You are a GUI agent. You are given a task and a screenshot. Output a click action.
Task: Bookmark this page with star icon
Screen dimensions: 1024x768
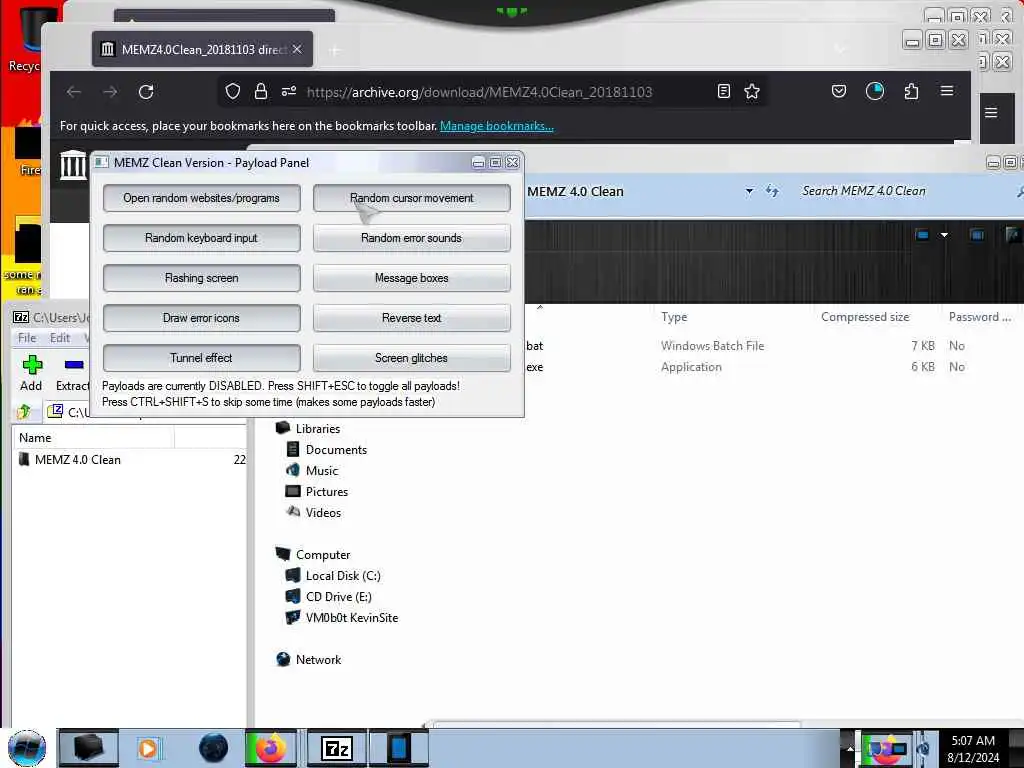point(752,91)
